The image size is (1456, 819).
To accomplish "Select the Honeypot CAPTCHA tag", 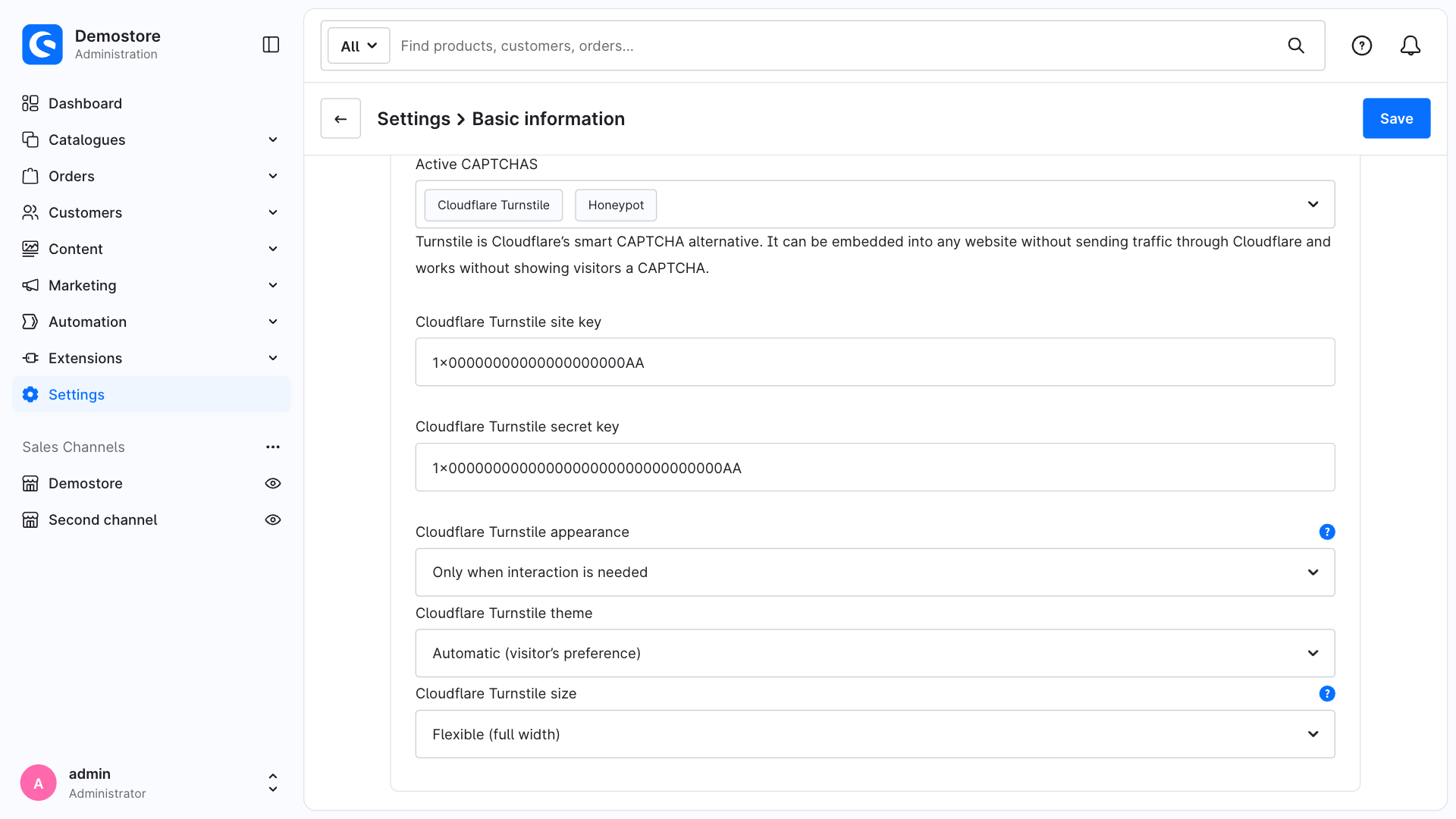I will pos(616,205).
